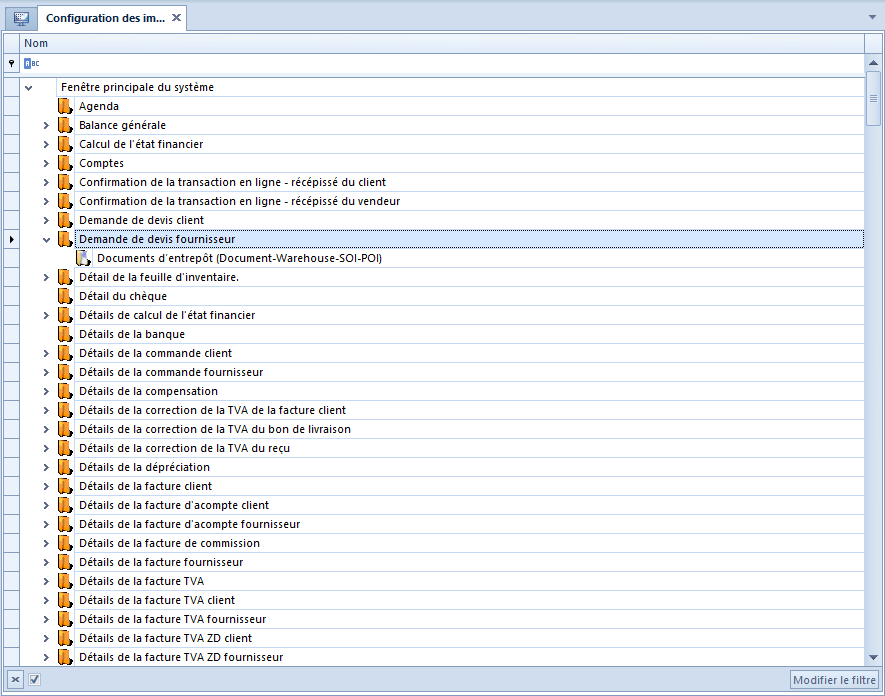885x696 pixels.
Task: Click the Modifier le filtre button
Action: click(x=834, y=680)
